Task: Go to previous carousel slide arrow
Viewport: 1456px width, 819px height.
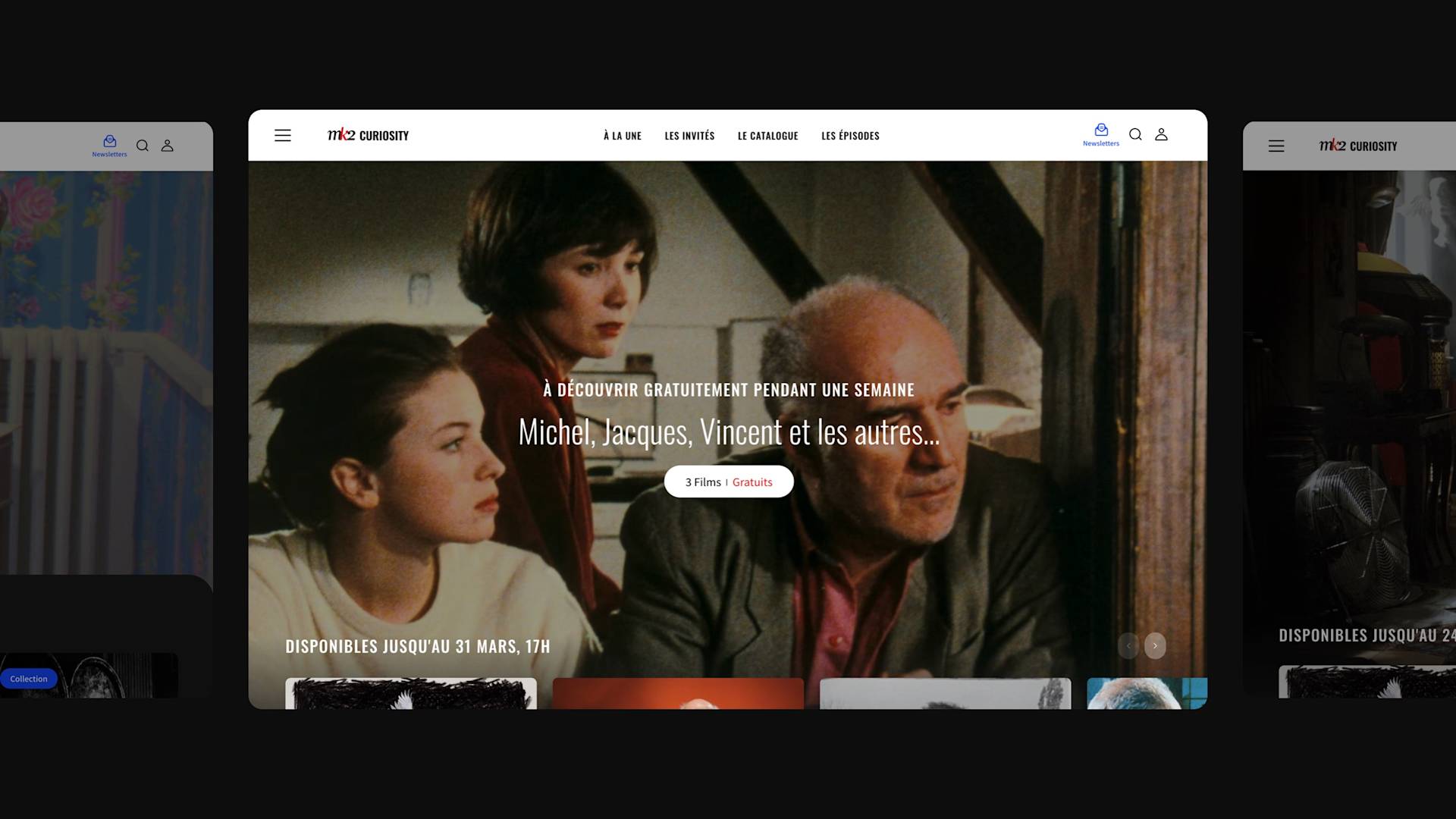Action: tap(1128, 646)
